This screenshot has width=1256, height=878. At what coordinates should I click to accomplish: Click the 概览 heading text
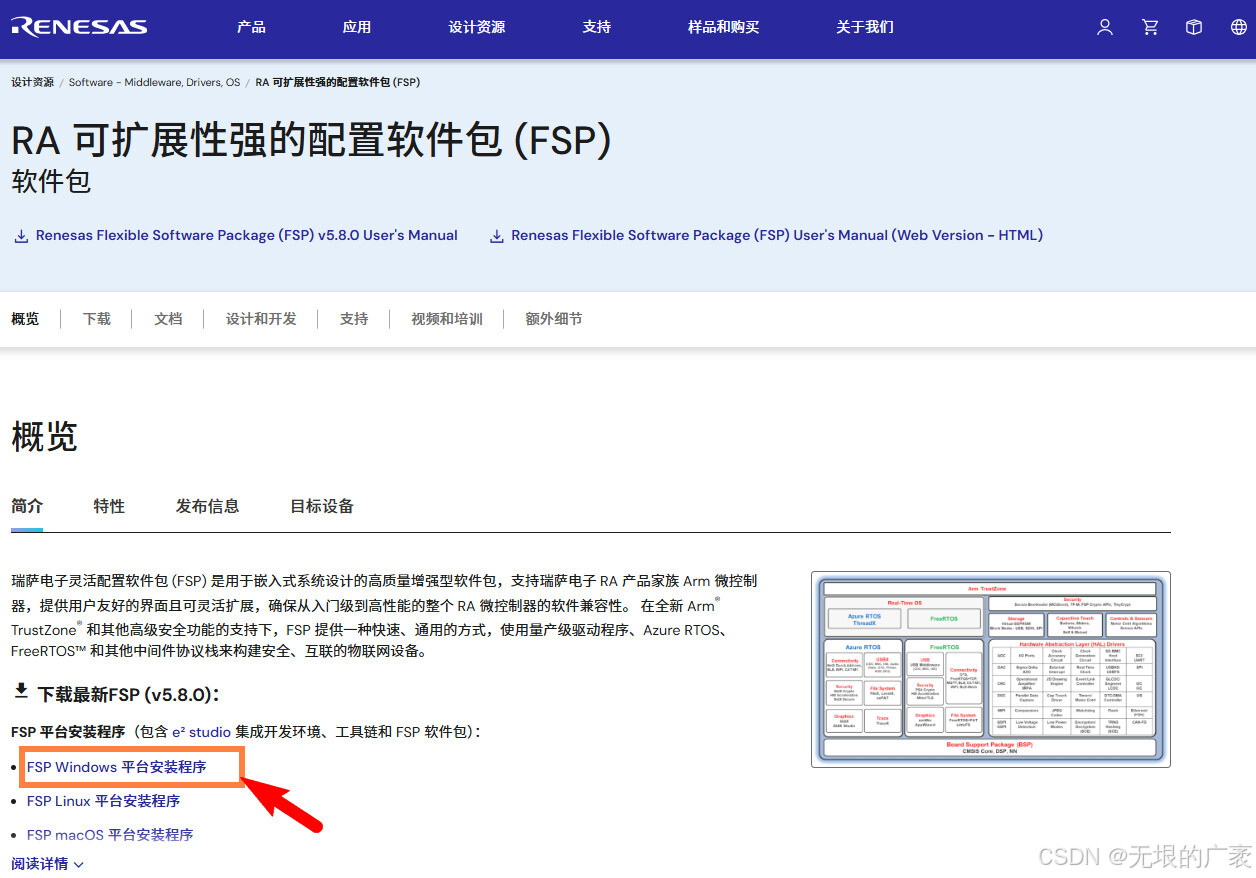[45, 437]
